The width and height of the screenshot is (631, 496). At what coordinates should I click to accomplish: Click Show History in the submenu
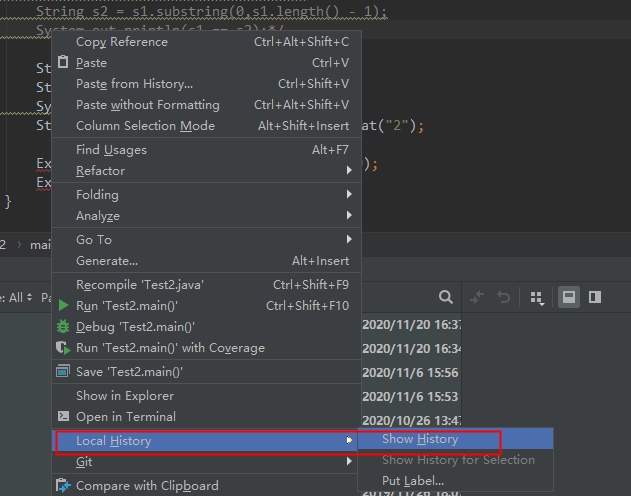coord(456,439)
